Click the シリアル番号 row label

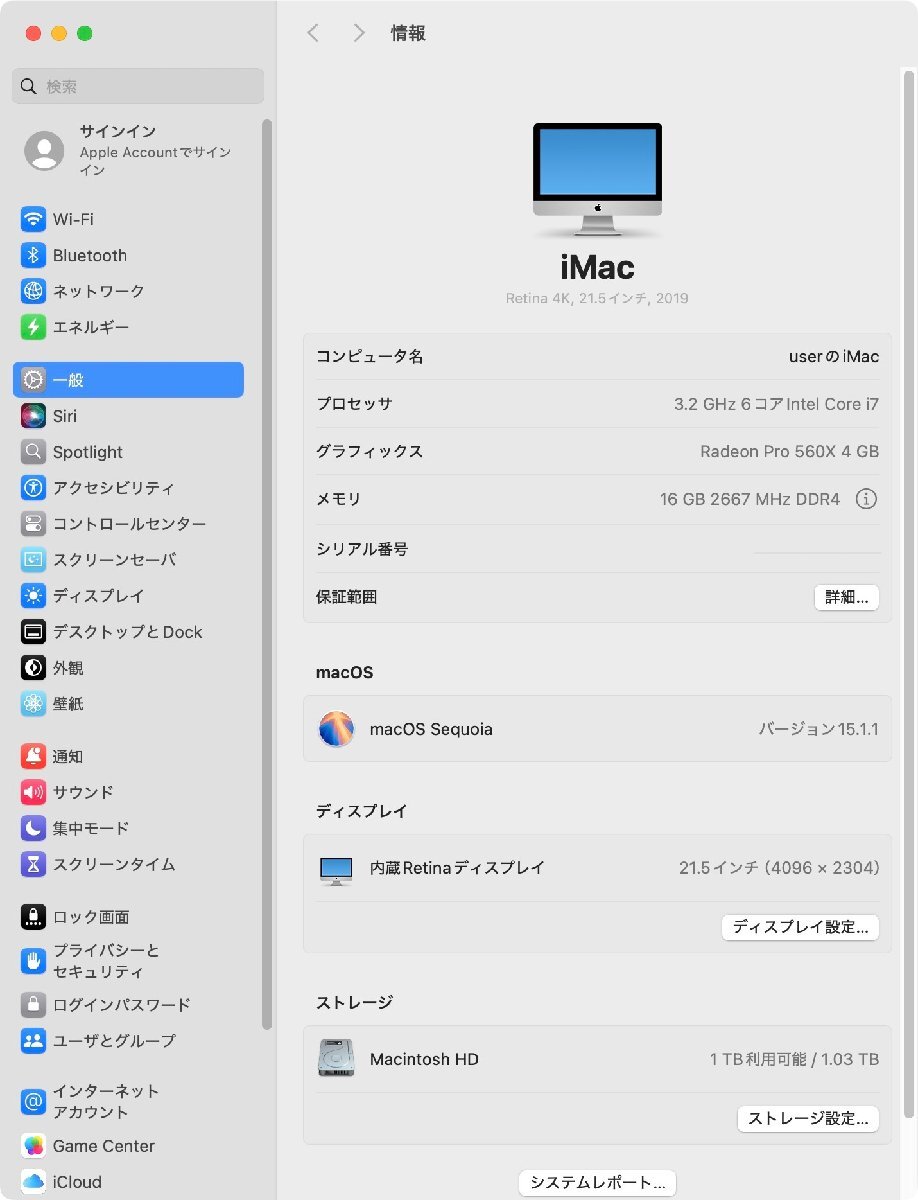(362, 549)
